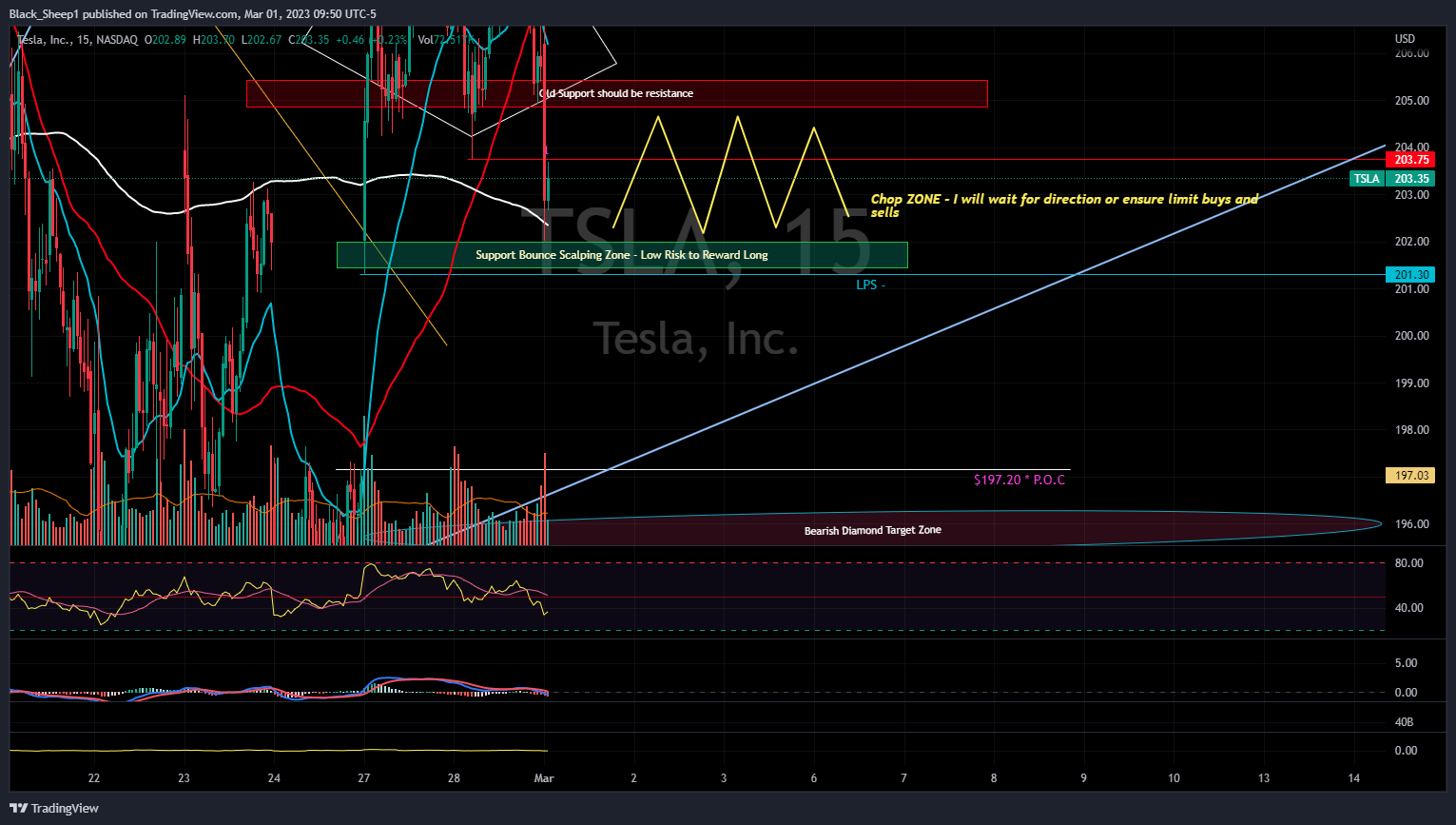Click the TradingView logo at bottom left
This screenshot has height=825, width=1456.
pyautogui.click(x=54, y=808)
